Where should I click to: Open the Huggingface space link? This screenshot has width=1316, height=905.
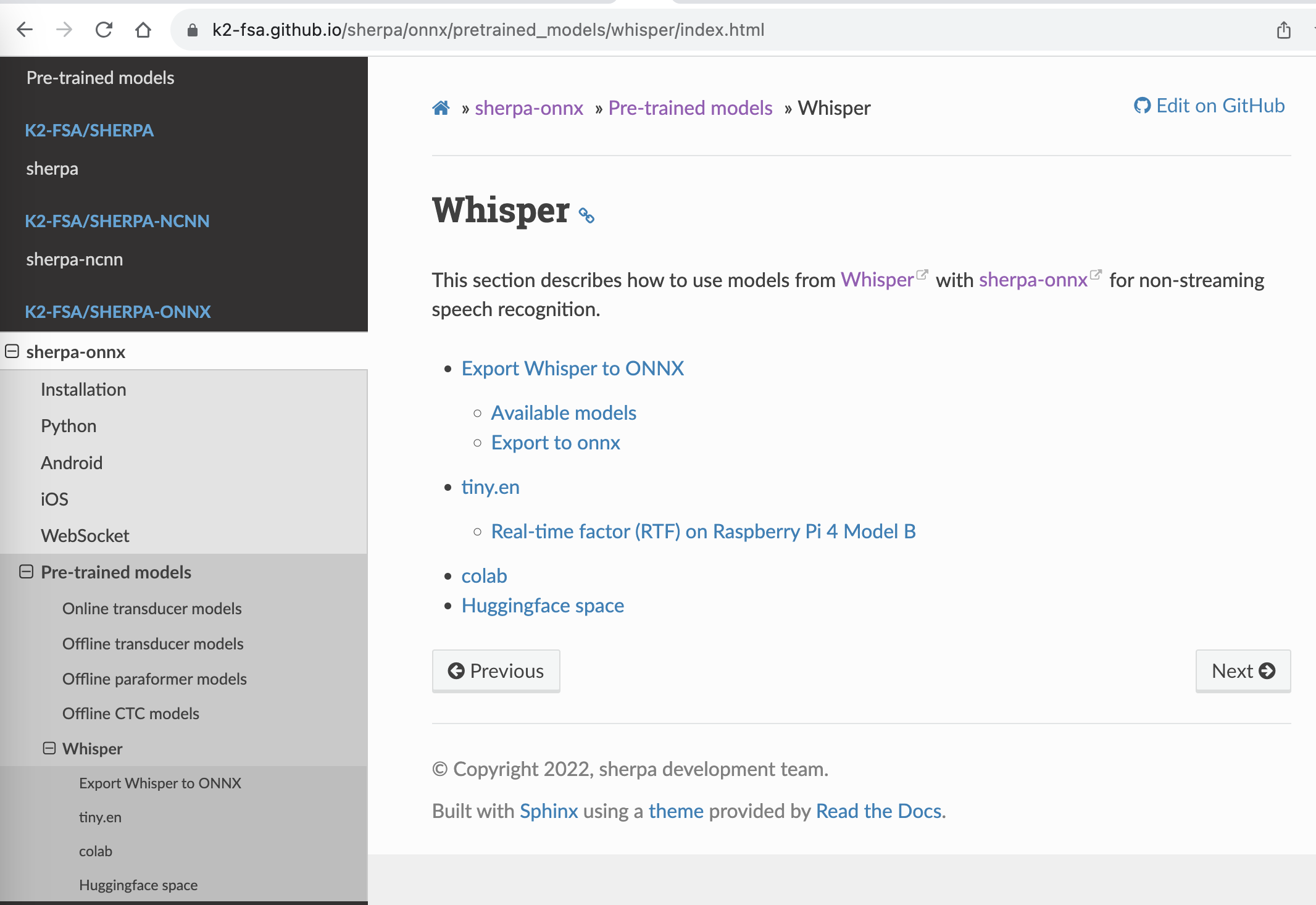pos(543,605)
